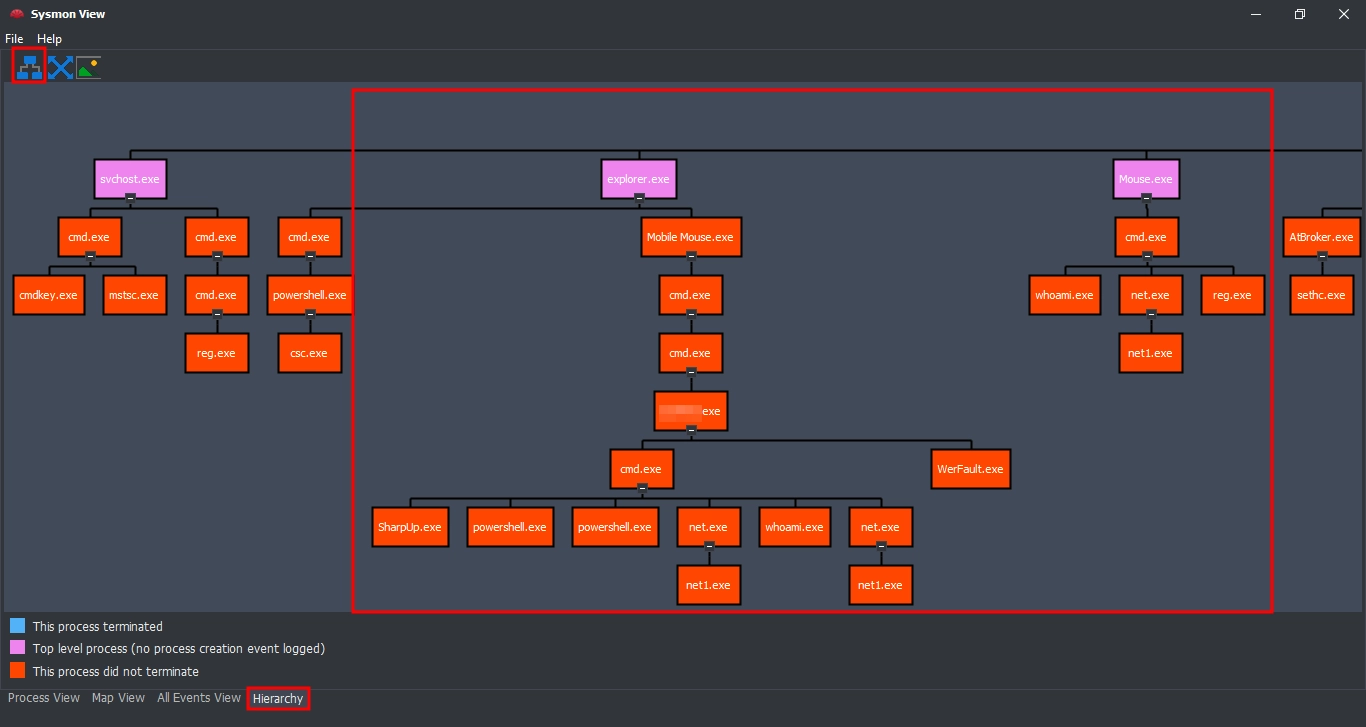This screenshot has width=1366, height=727.
Task: Collapse the svchost.exe node tree
Action: pyautogui.click(x=130, y=198)
